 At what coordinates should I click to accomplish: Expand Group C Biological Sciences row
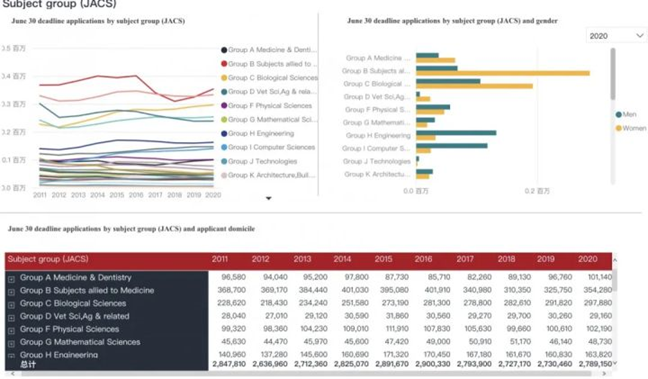(x=11, y=305)
